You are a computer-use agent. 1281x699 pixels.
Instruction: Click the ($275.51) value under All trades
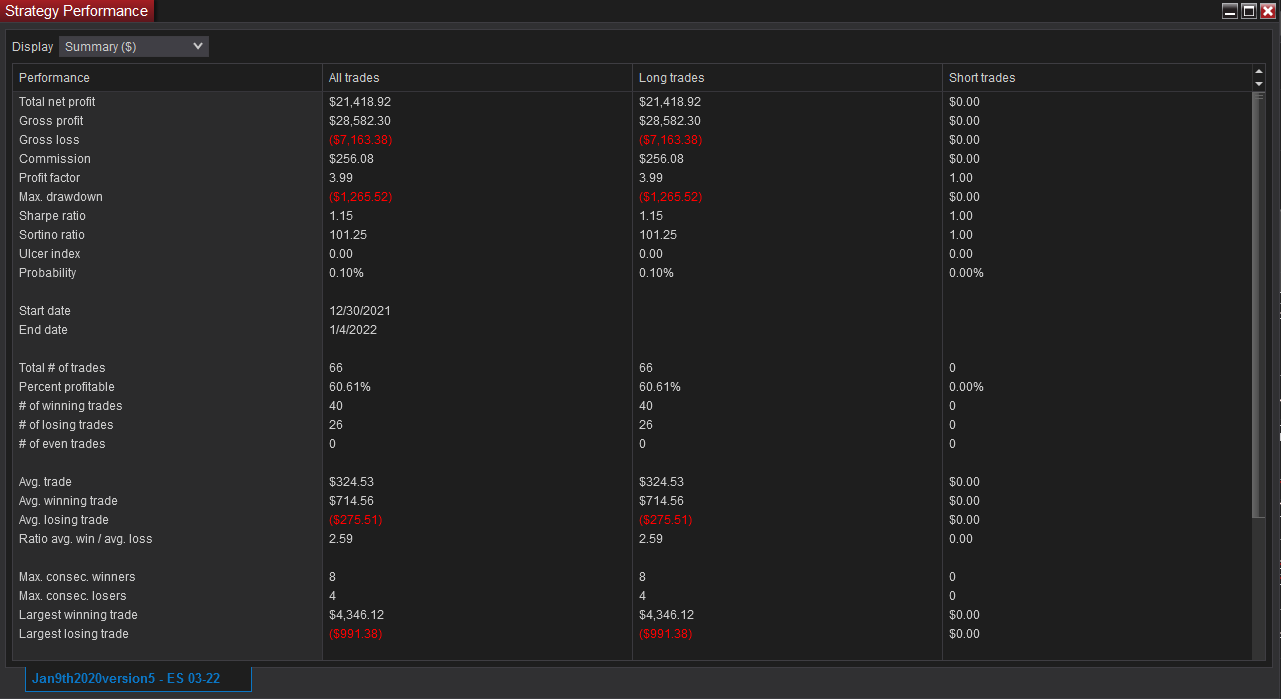coord(355,520)
